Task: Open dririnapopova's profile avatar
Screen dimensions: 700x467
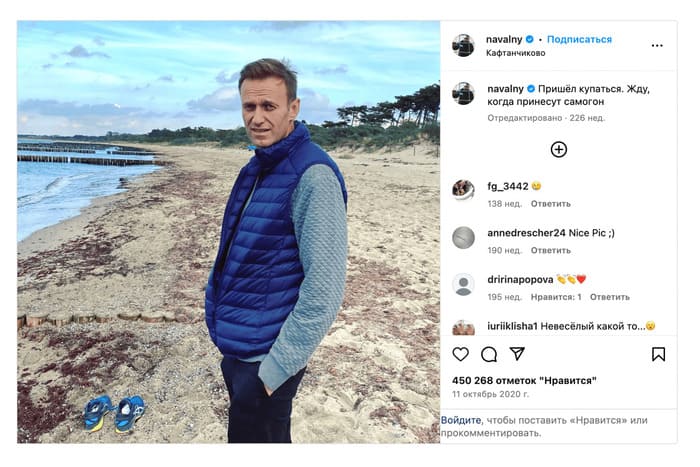Action: pos(463,284)
